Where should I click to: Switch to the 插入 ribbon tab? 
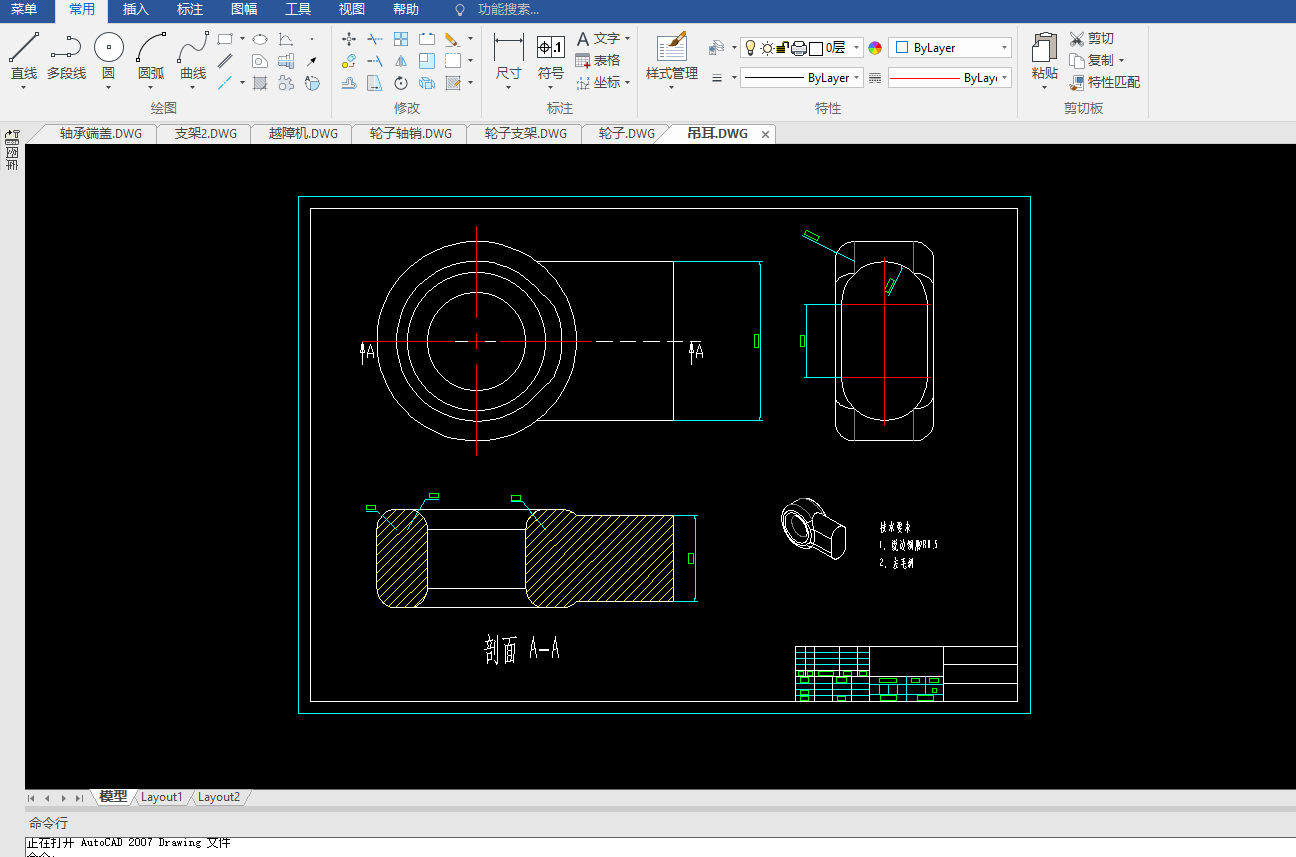tap(135, 10)
